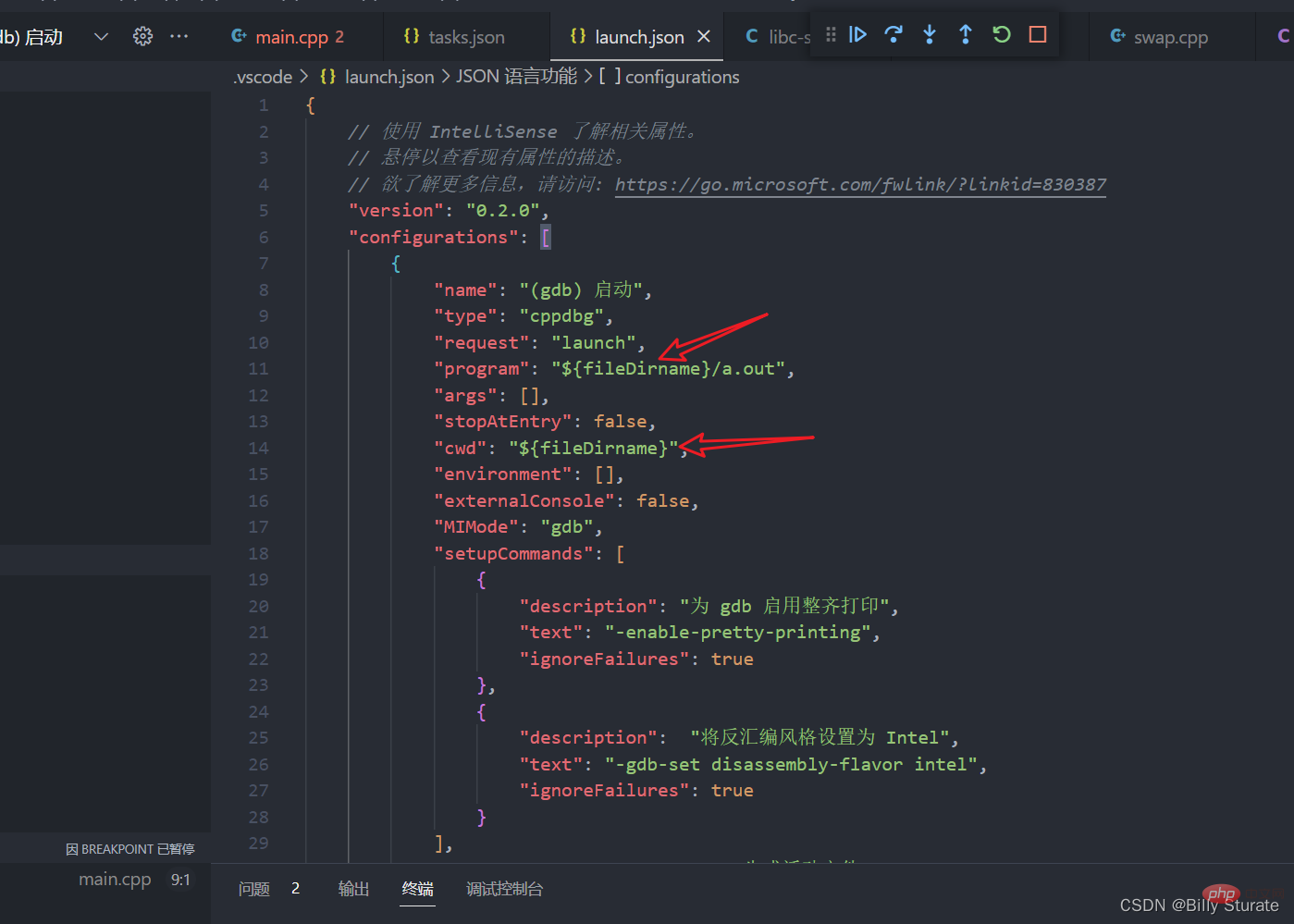Click the BREAKPOINT 已暂停 status label
This screenshot has height=924, width=1294.
point(130,849)
